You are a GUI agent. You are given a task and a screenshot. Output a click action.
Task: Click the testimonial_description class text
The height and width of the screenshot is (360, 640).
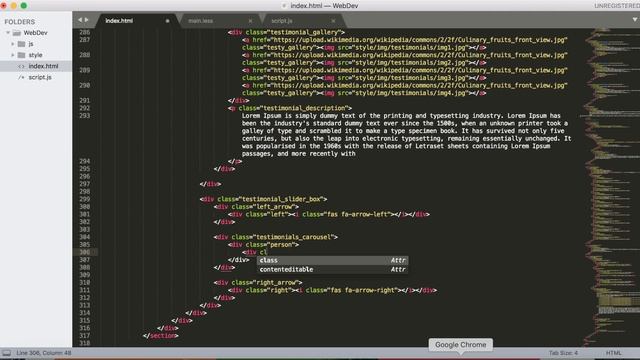tap(305, 108)
